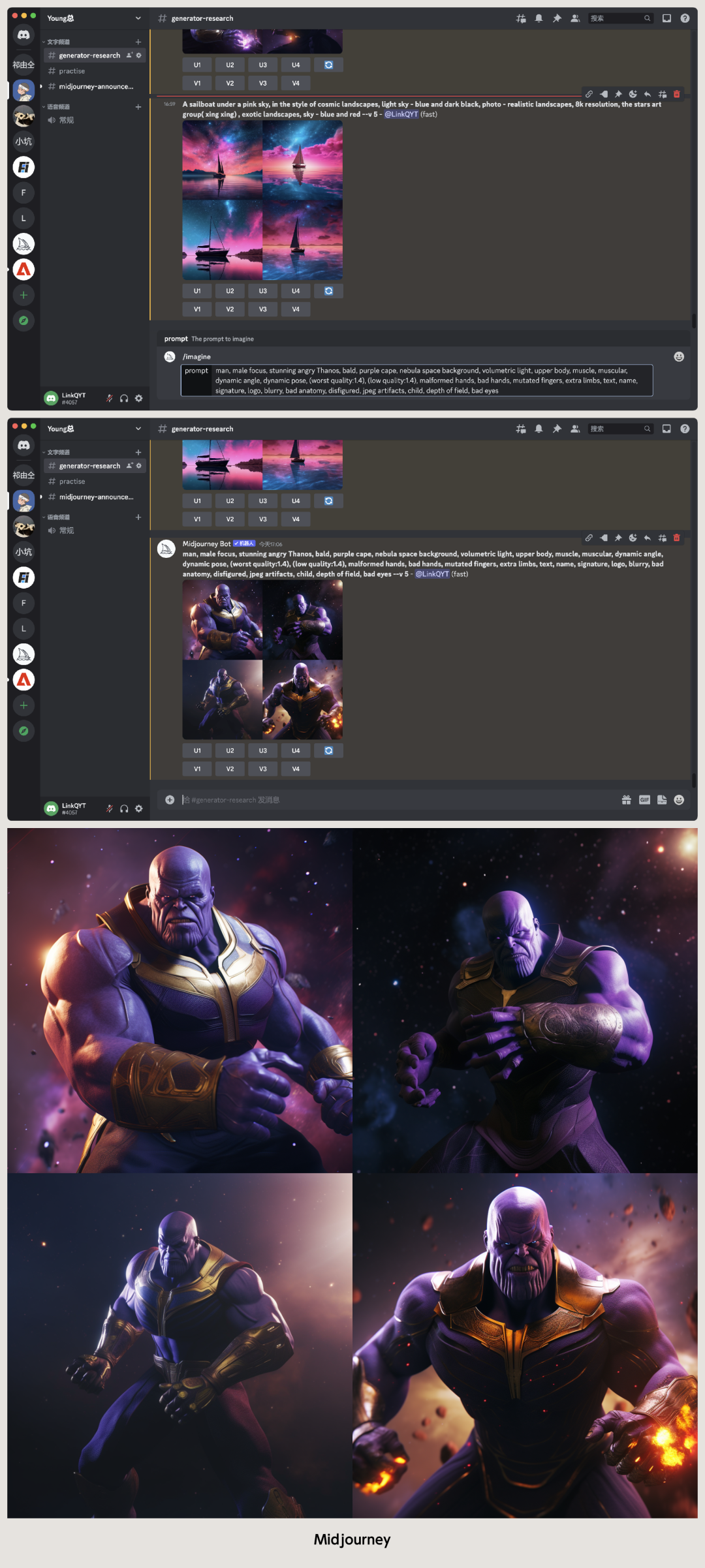Click reroll button under sailboat grid, top window
The image size is (705, 1568).
329,291
